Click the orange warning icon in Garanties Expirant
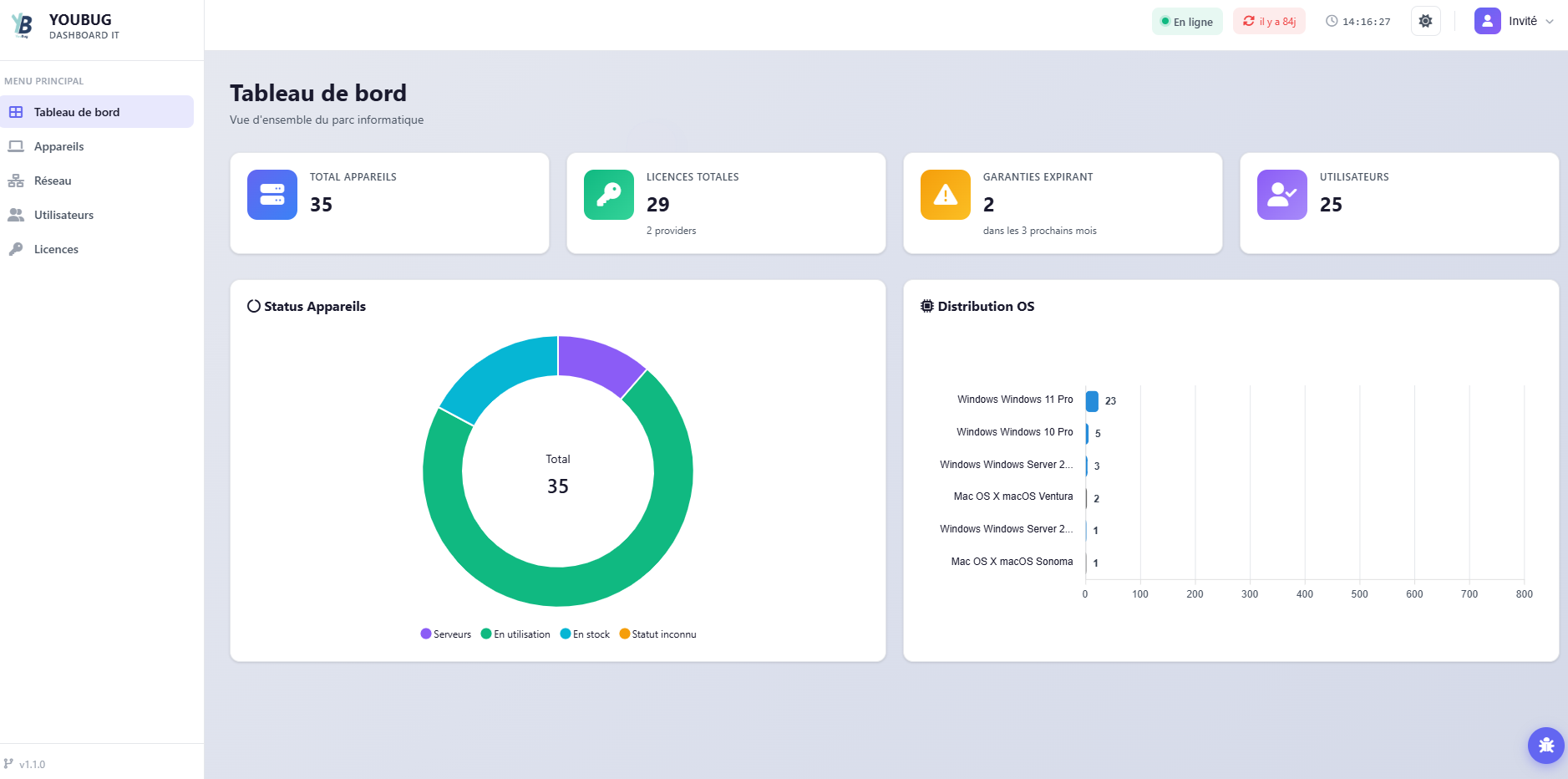The width and height of the screenshot is (1568, 779). [946, 195]
